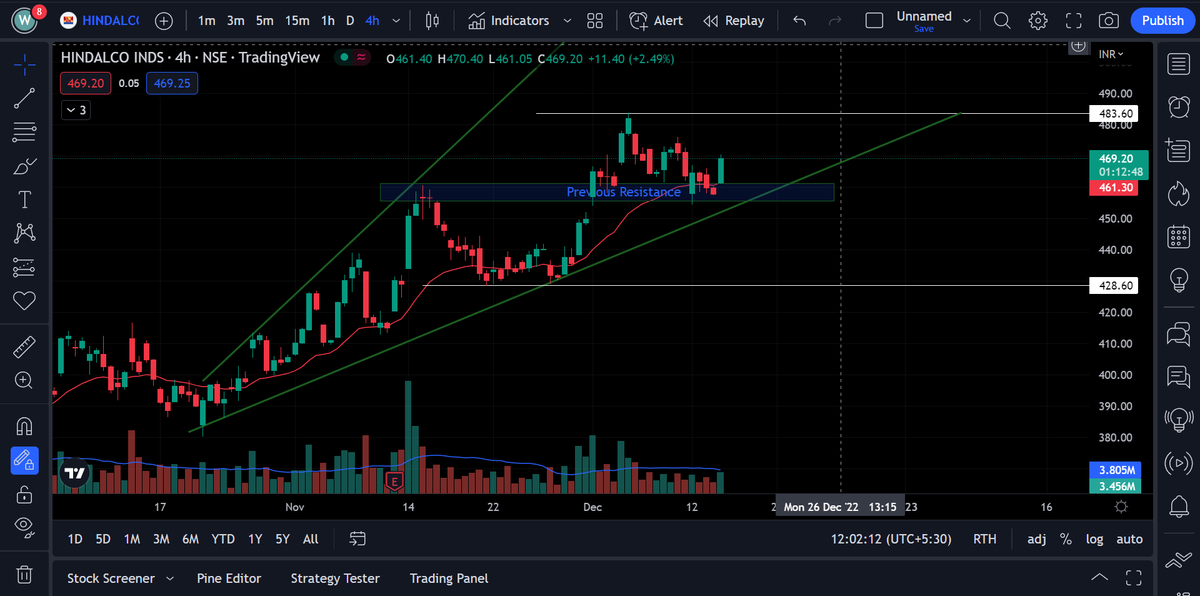
Task: Open the Unnamed layout dropdown
Action: [x=967, y=20]
